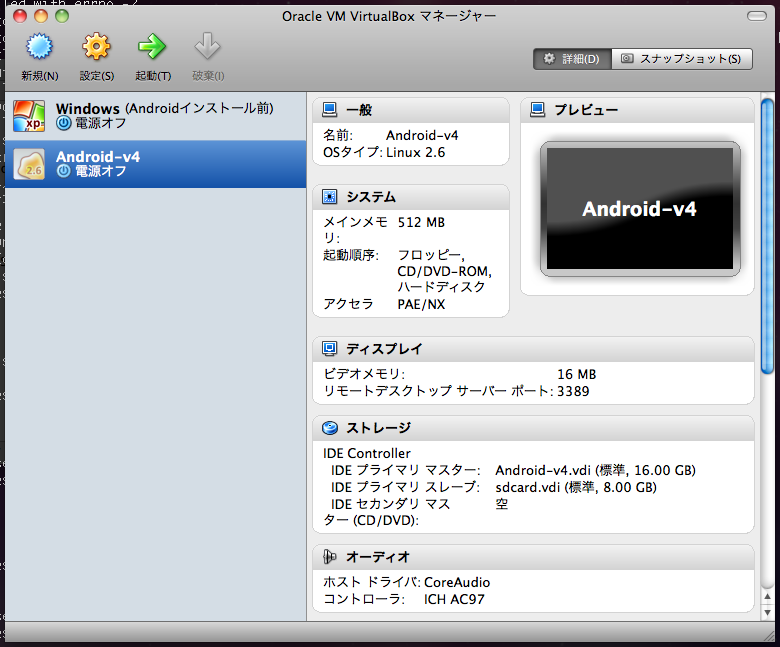The image size is (780, 647).
Task: Click the 16 MB video memory value
Action: pyautogui.click(x=577, y=374)
